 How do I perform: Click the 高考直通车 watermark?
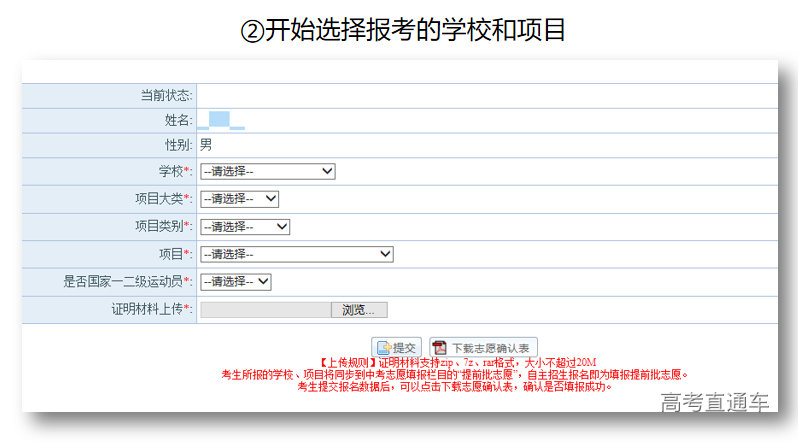click(715, 403)
